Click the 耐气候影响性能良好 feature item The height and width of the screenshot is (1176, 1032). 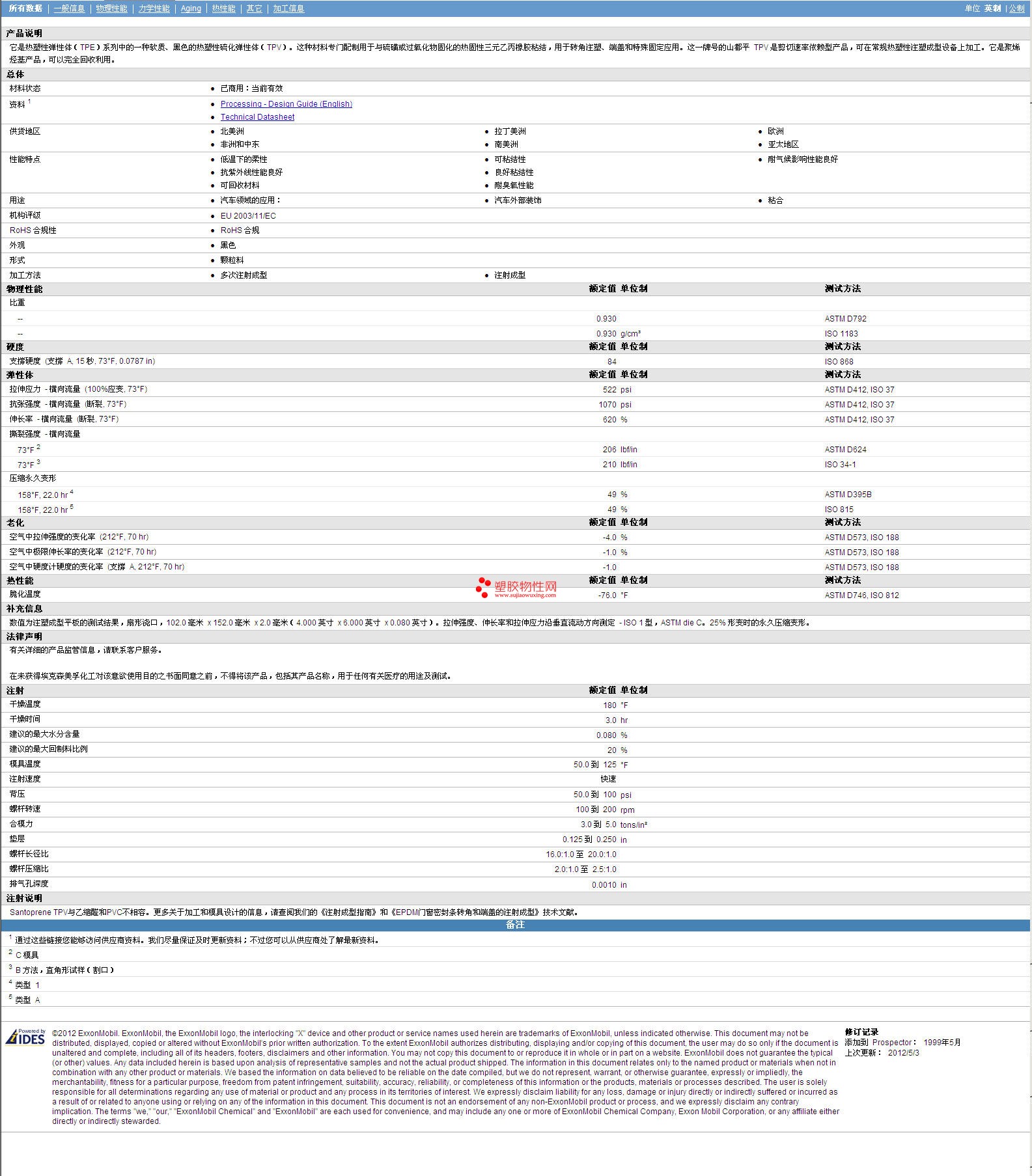(x=803, y=159)
